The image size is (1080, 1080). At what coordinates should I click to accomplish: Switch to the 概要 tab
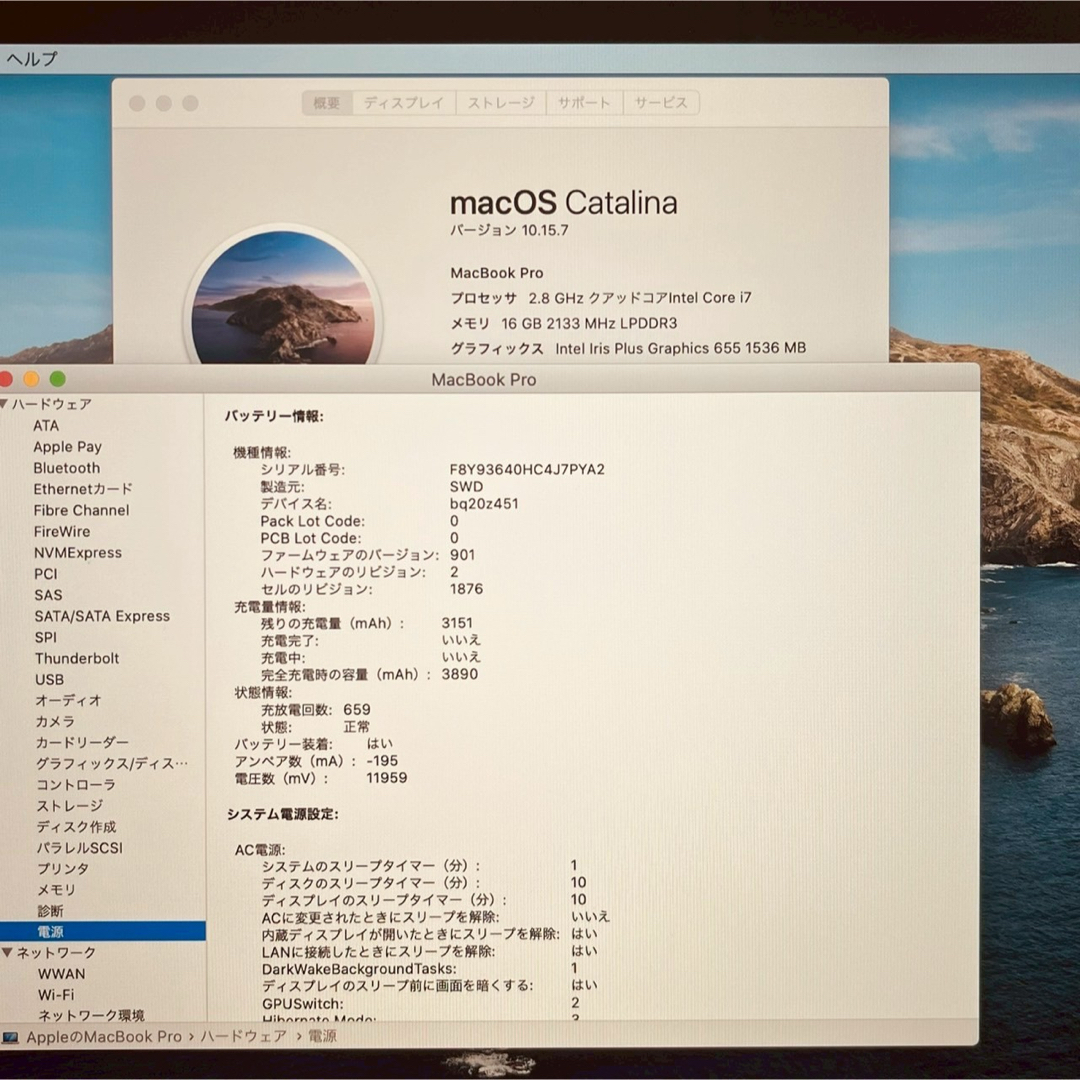tap(327, 103)
